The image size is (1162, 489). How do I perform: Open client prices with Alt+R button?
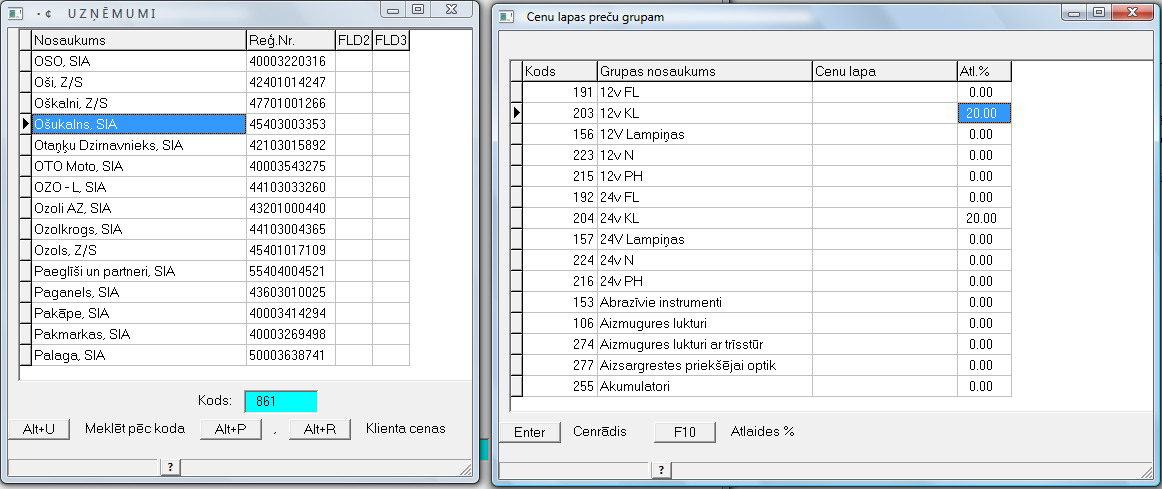(320, 429)
